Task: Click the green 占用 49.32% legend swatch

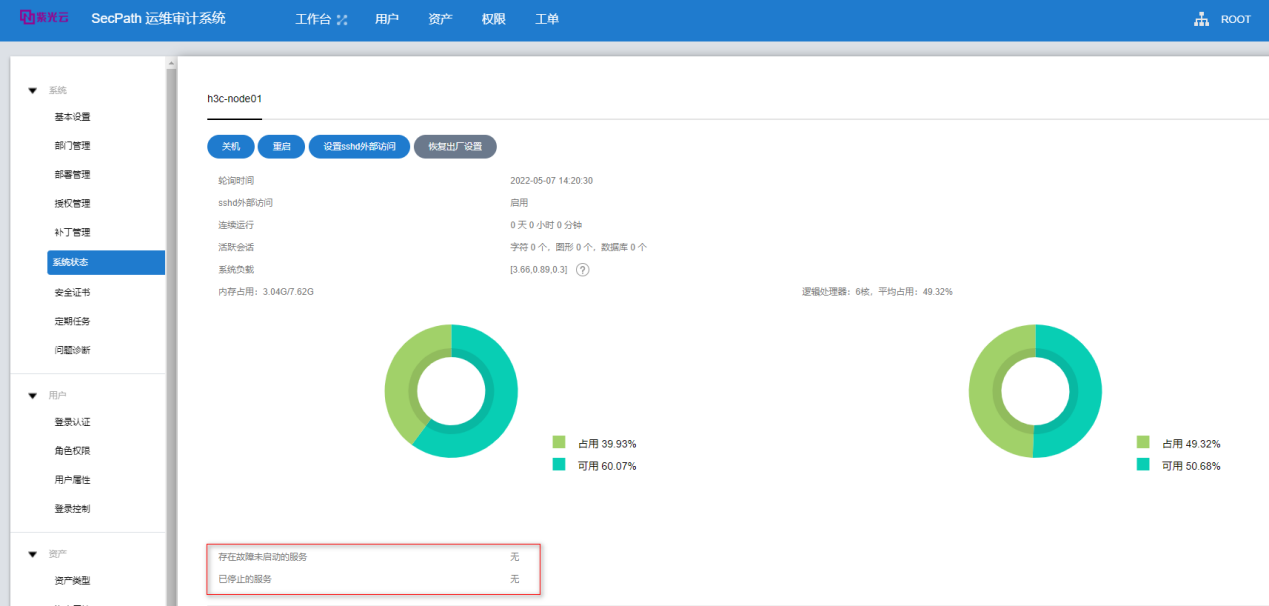Action: (x=1143, y=442)
